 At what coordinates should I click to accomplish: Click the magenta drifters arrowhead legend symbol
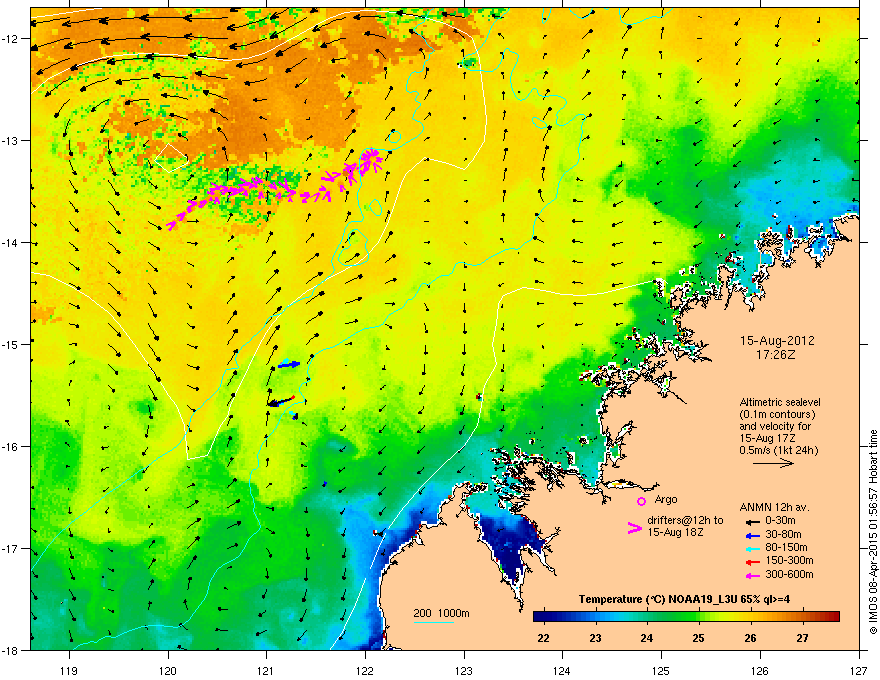point(634,528)
